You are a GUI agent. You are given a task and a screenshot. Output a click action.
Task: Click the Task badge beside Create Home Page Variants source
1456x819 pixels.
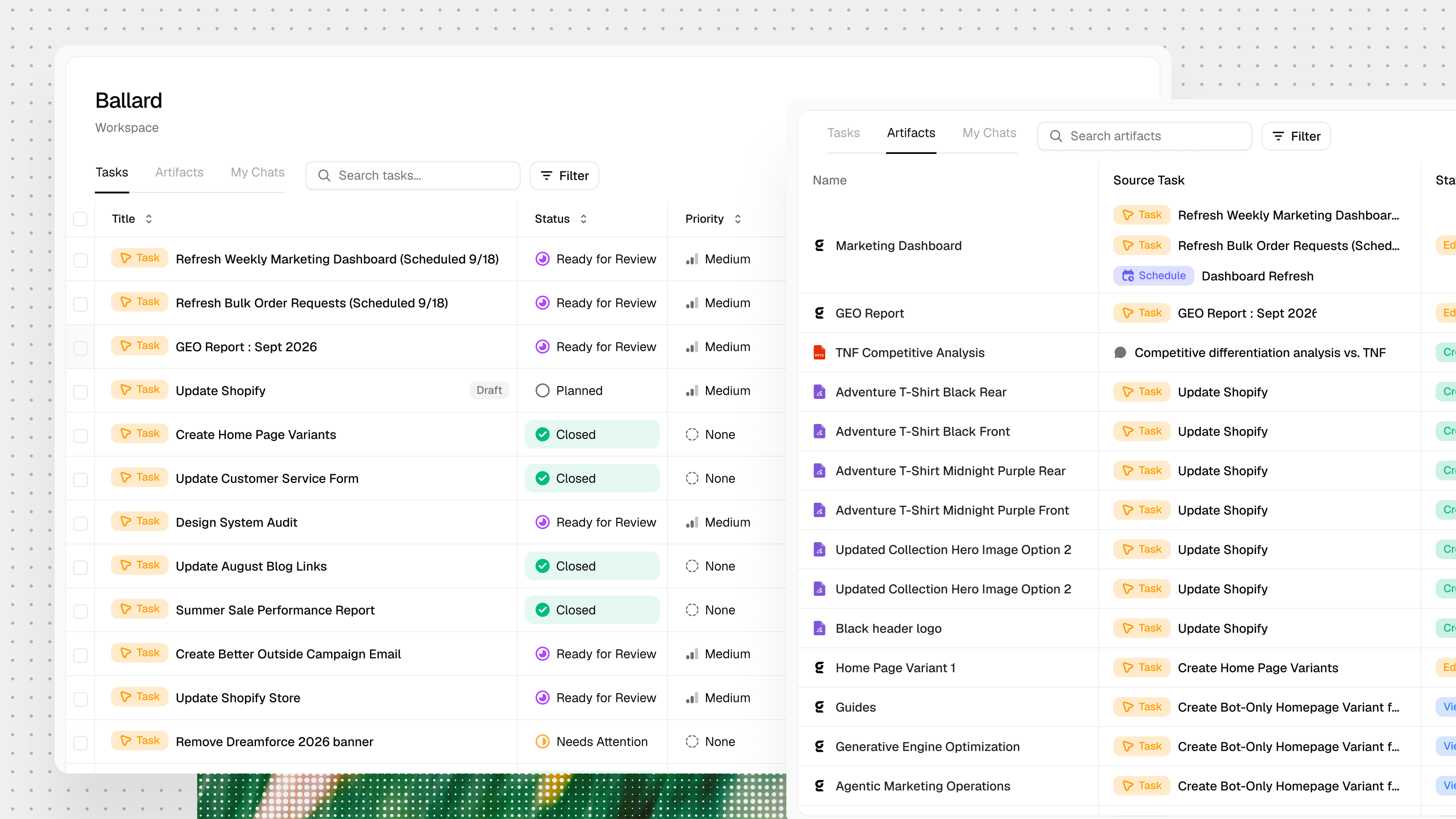click(1142, 667)
